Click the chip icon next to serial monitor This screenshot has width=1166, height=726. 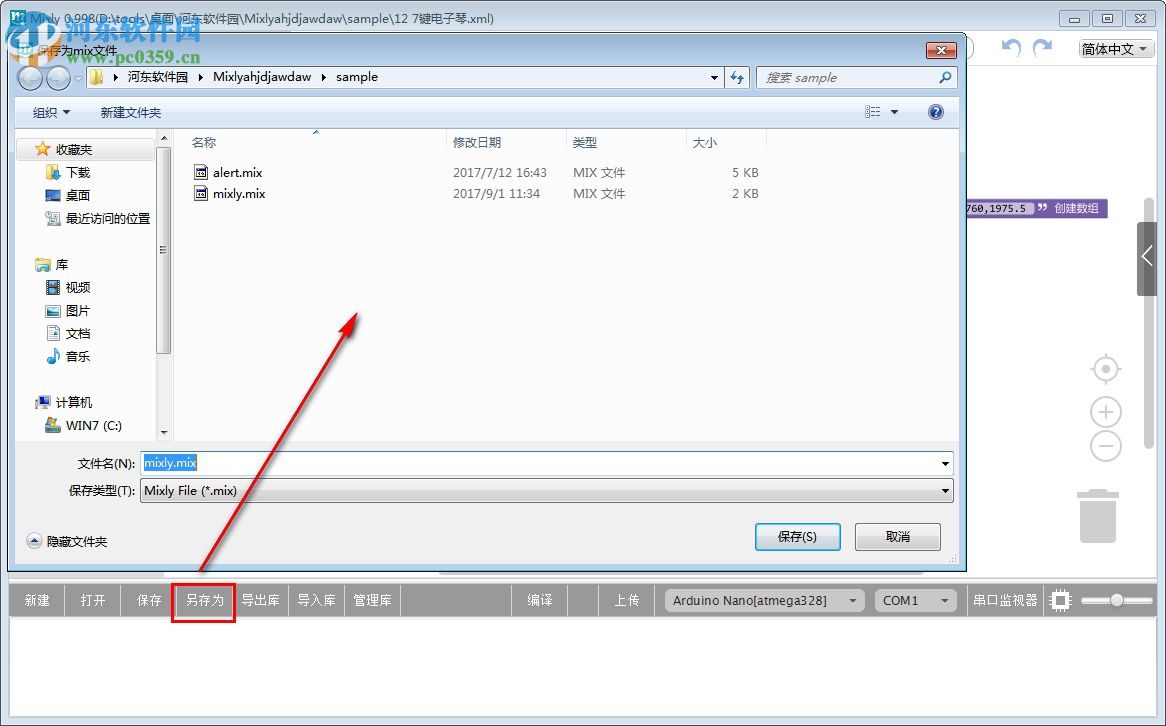point(1059,600)
